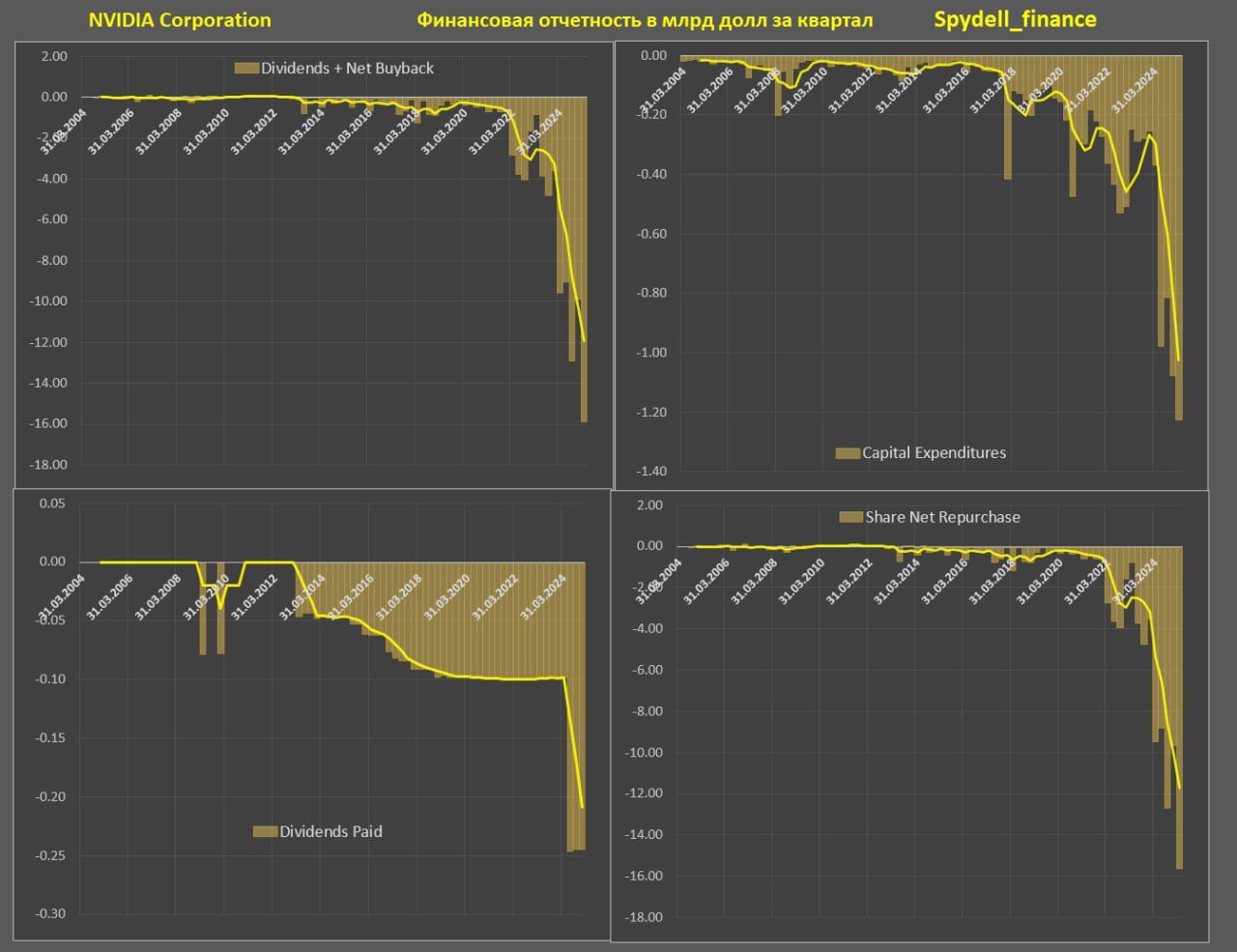Click the Dividends + Net Buyback legend swatch
1237x952 pixels.
(247, 69)
